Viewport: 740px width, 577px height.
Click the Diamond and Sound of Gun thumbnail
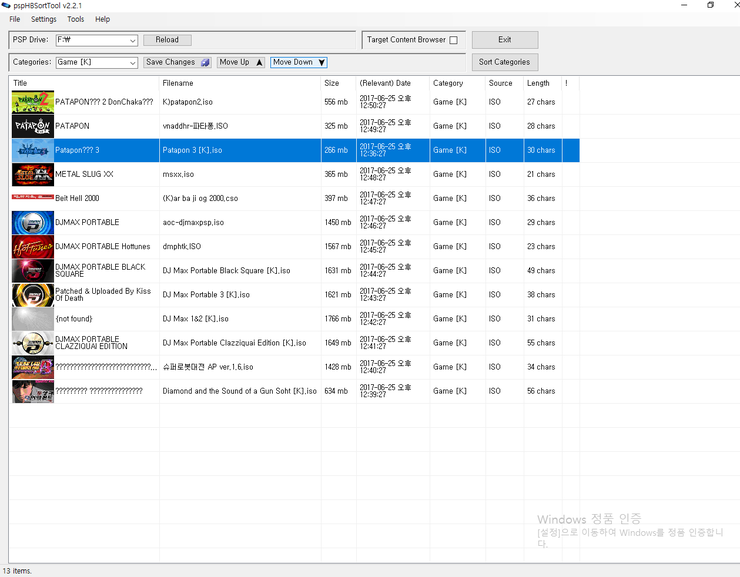[x=33, y=391]
